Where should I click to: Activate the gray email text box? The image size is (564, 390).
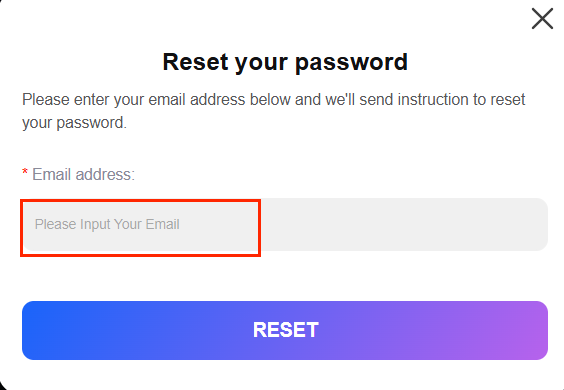[285, 225]
